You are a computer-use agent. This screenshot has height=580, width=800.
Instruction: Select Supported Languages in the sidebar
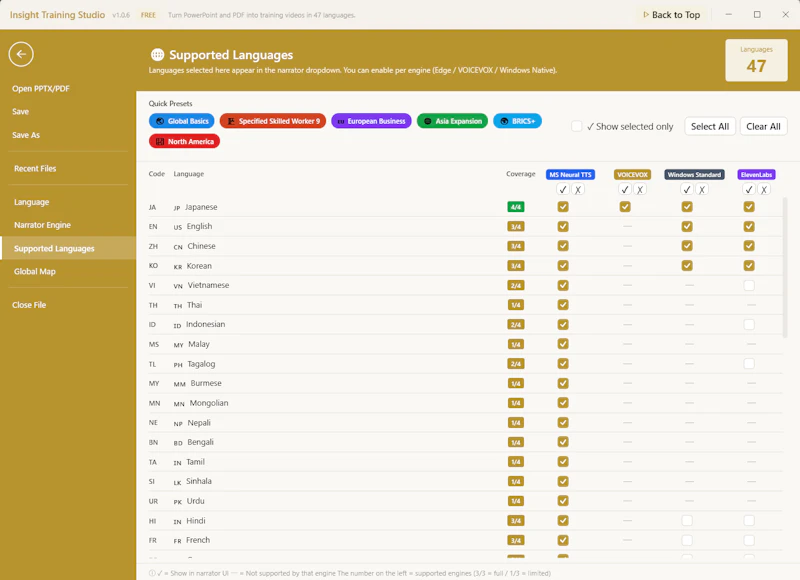(68, 248)
